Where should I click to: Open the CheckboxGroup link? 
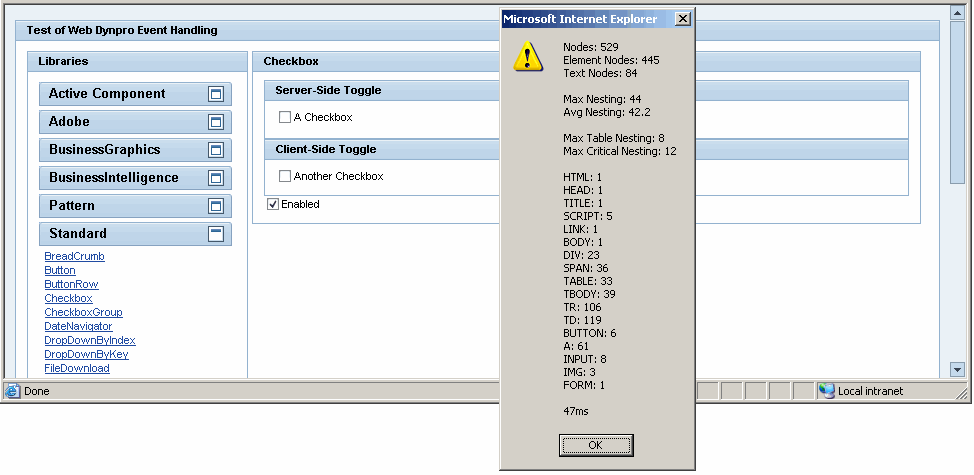[x=83, y=312]
